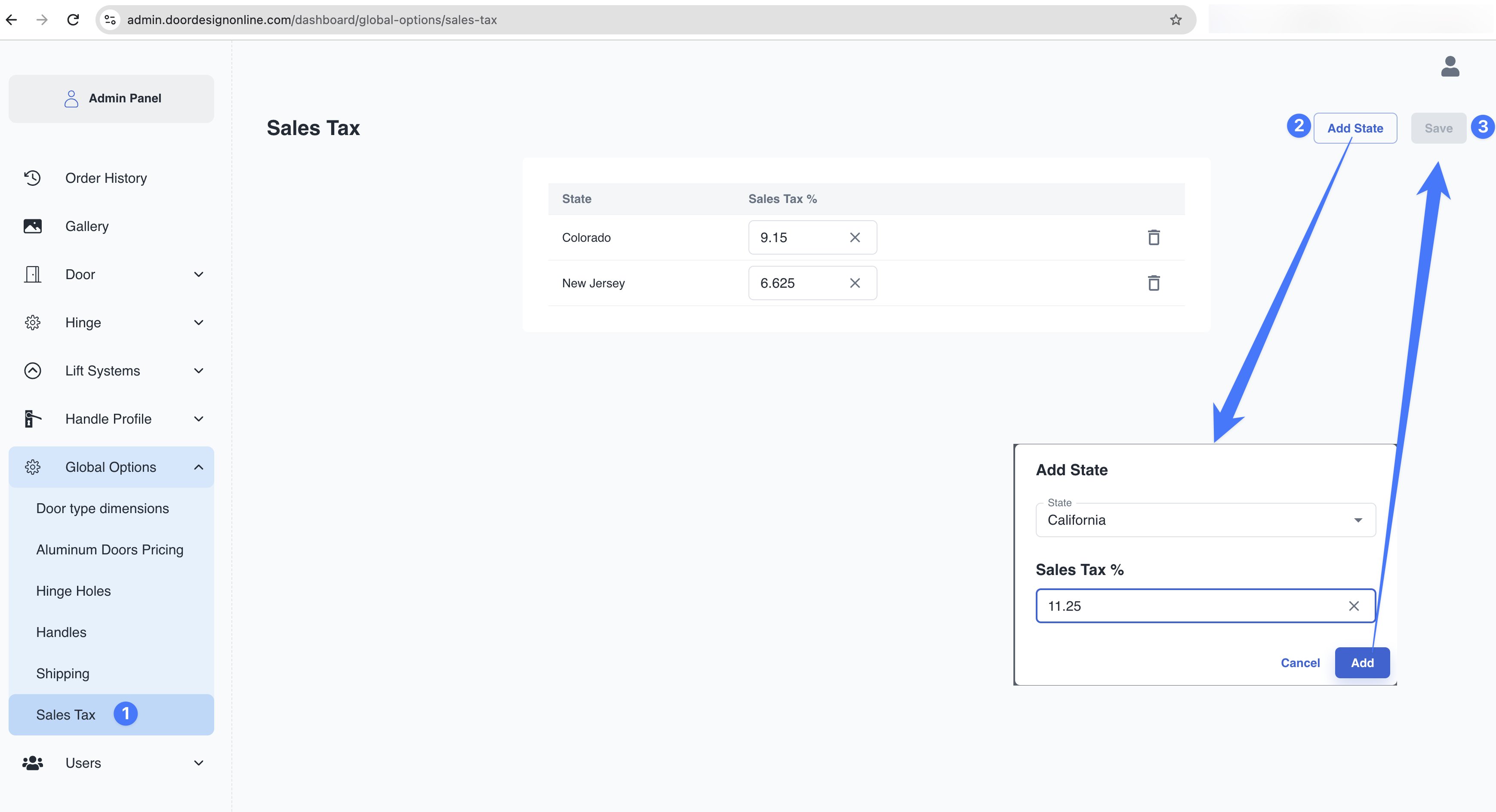Click the Admin Panel header button
The height and width of the screenshot is (812, 1496).
(111, 98)
